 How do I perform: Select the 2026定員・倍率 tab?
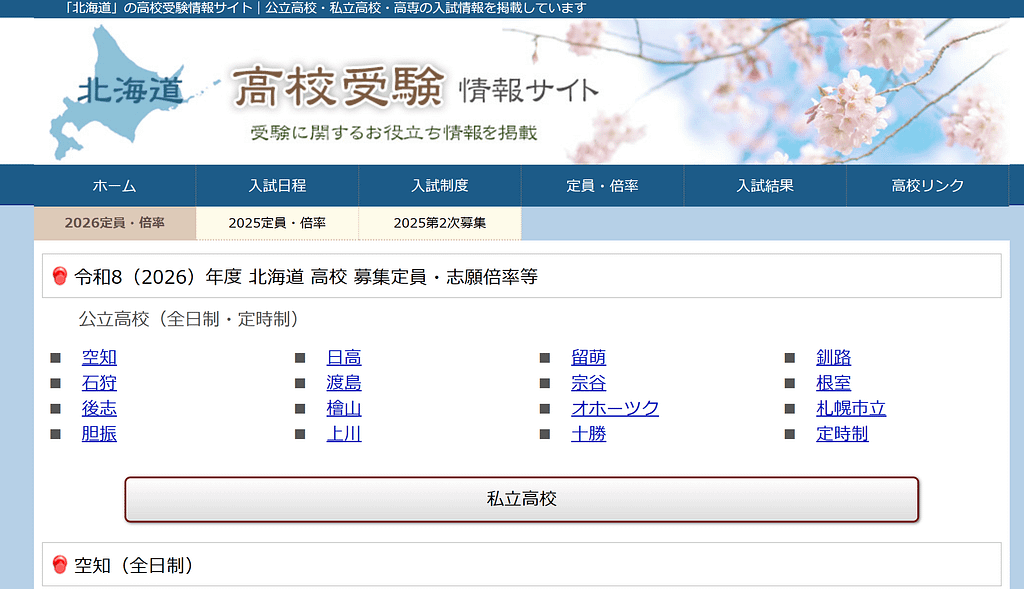click(x=115, y=223)
